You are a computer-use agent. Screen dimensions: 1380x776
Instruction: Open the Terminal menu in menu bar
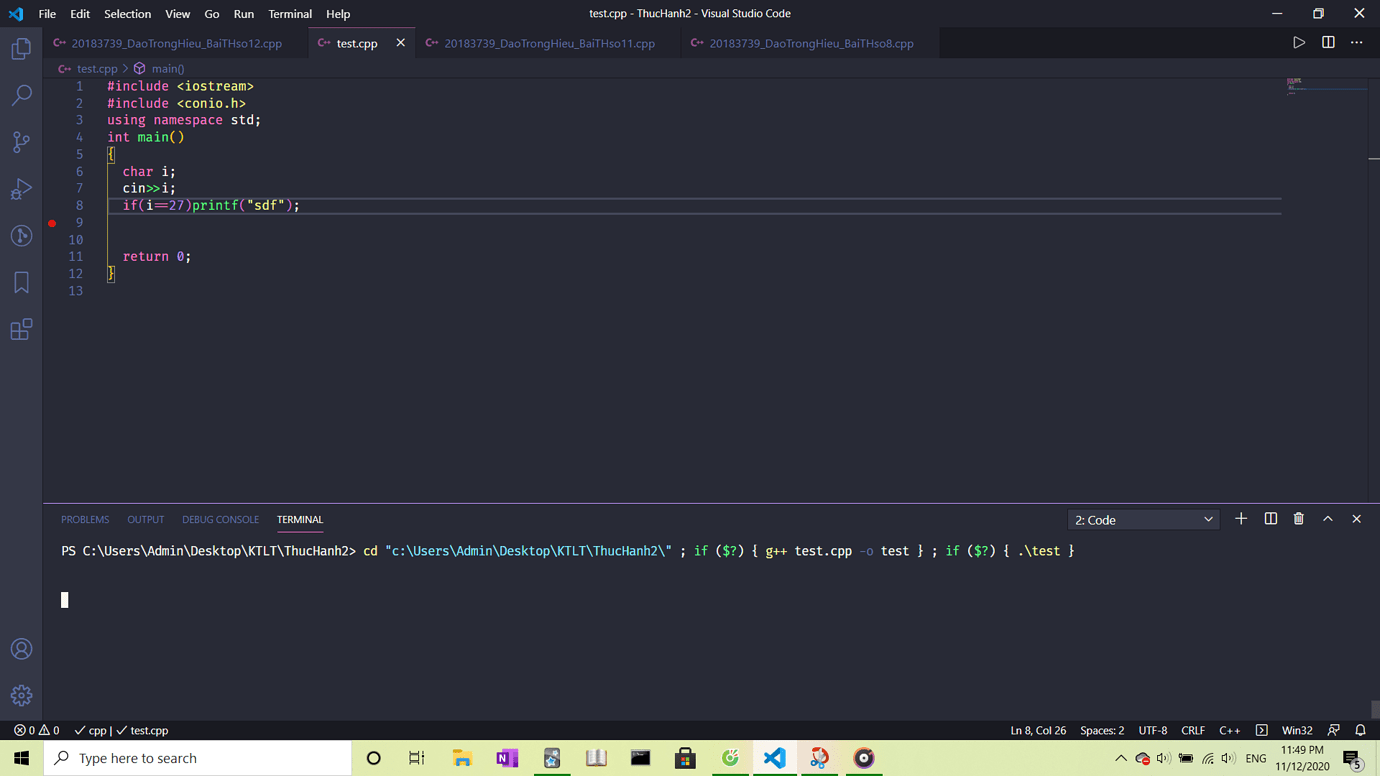pos(290,14)
